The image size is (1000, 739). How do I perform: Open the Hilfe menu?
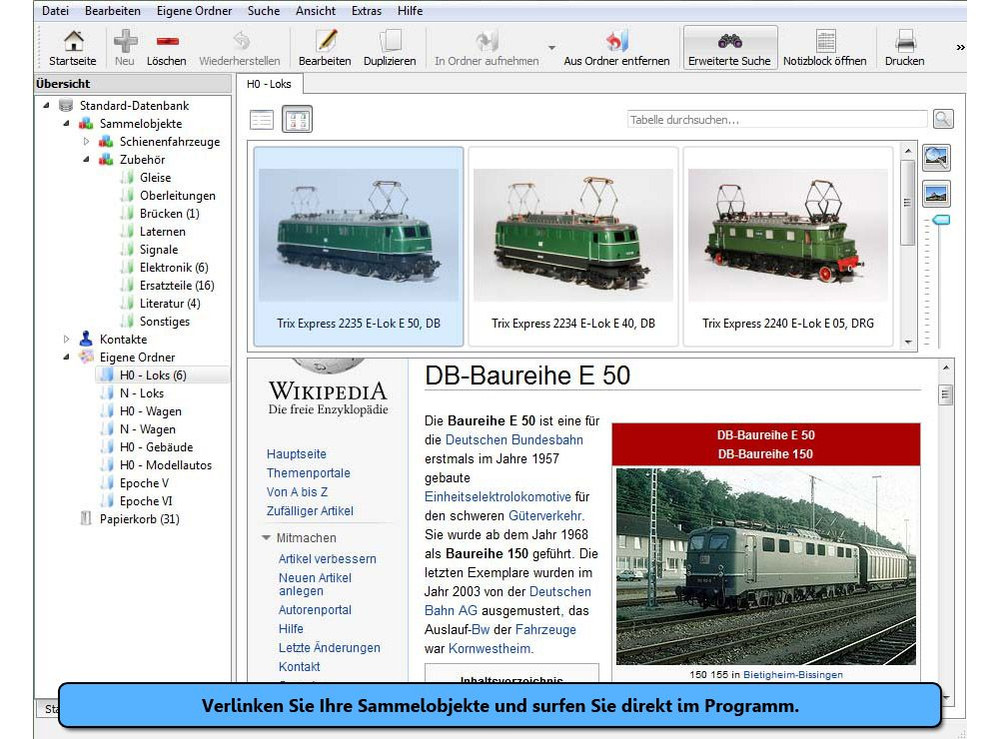(409, 11)
